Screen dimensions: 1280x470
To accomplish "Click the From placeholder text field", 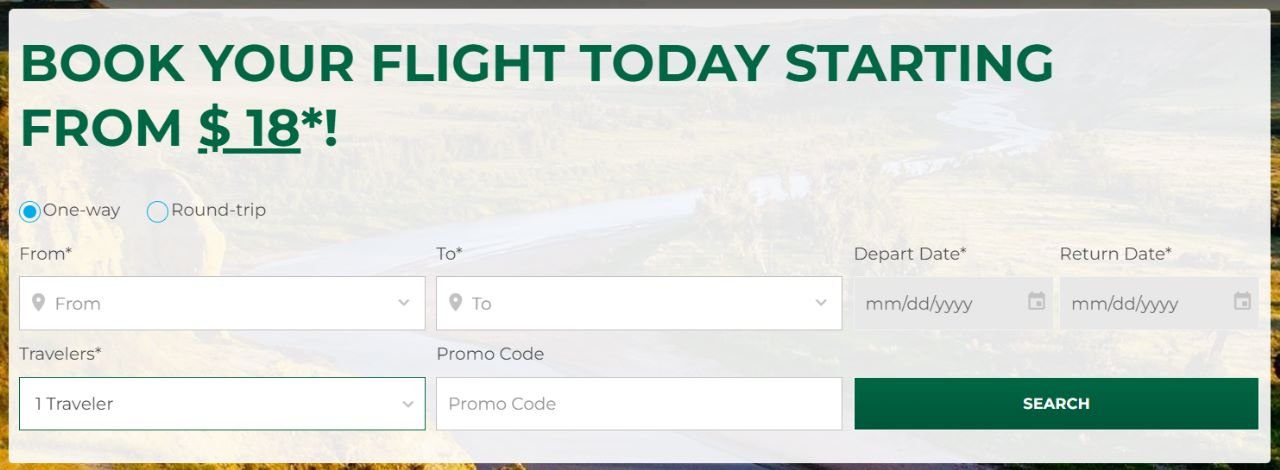I will pos(222,303).
